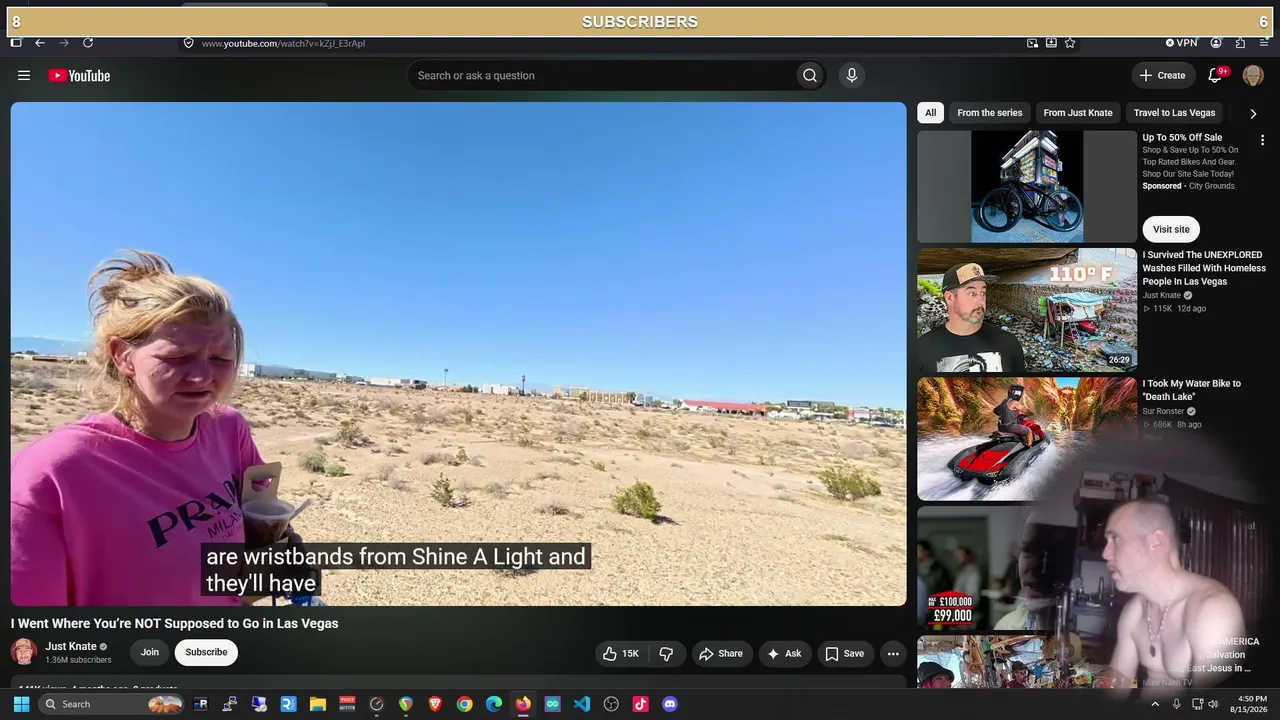Open the sponsored bike ad thumbnail
1280x720 pixels.
1027,187
